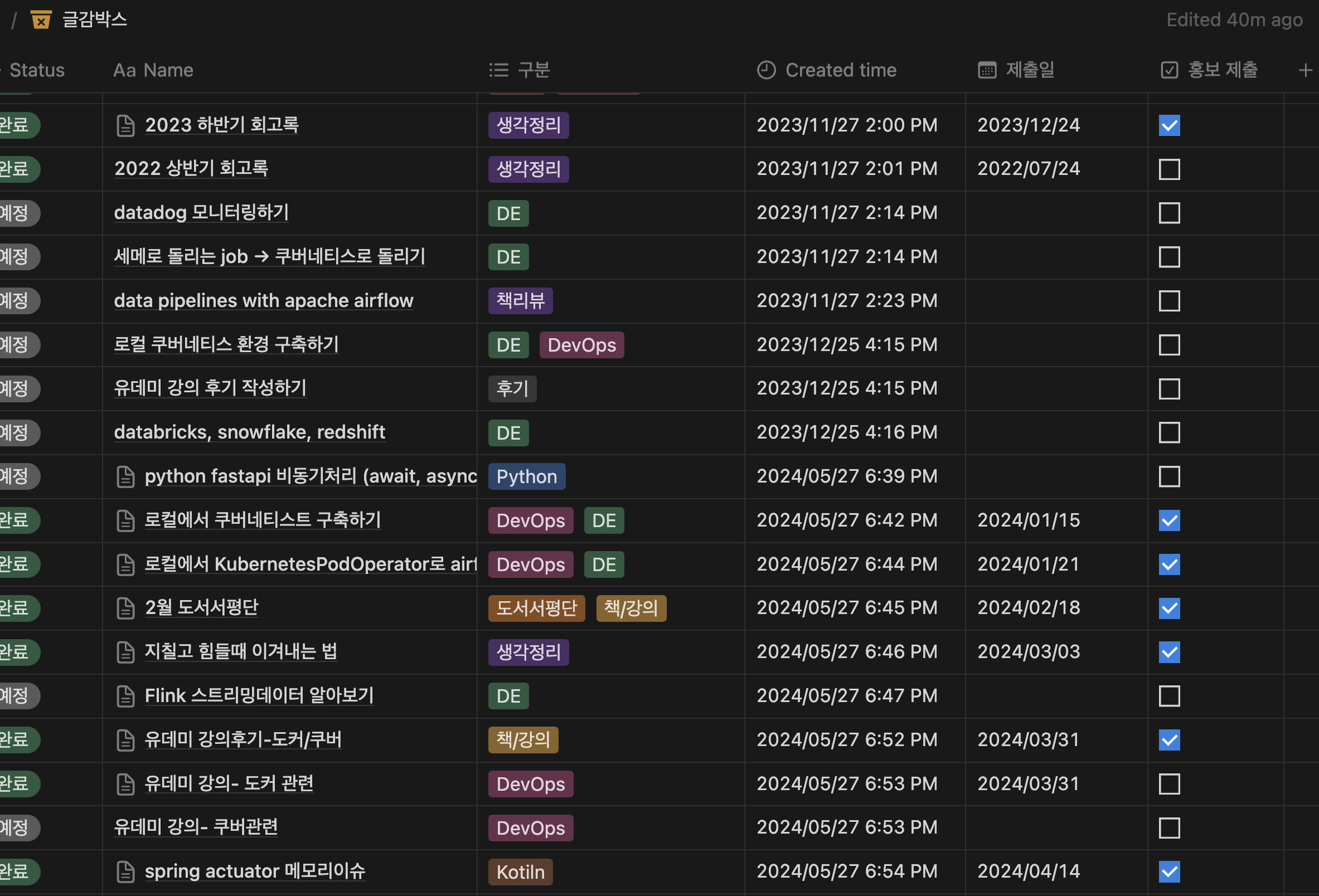Click the clock icon in Created time header

(766, 70)
